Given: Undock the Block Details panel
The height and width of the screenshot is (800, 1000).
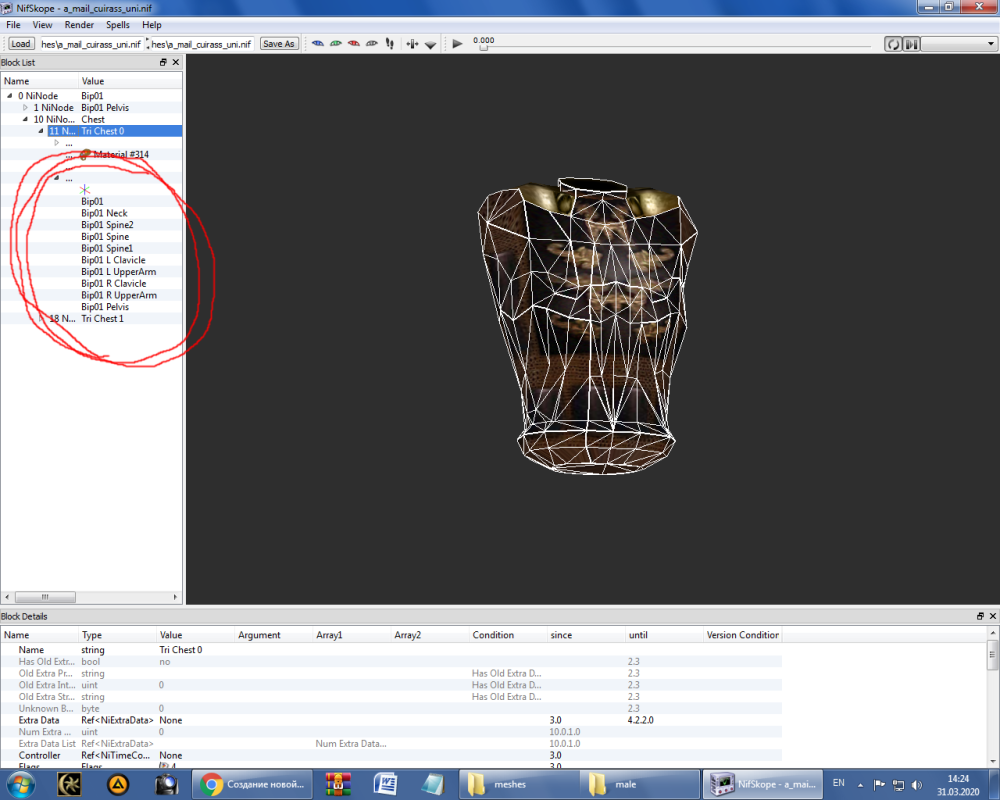Looking at the screenshot, I should point(980,616).
